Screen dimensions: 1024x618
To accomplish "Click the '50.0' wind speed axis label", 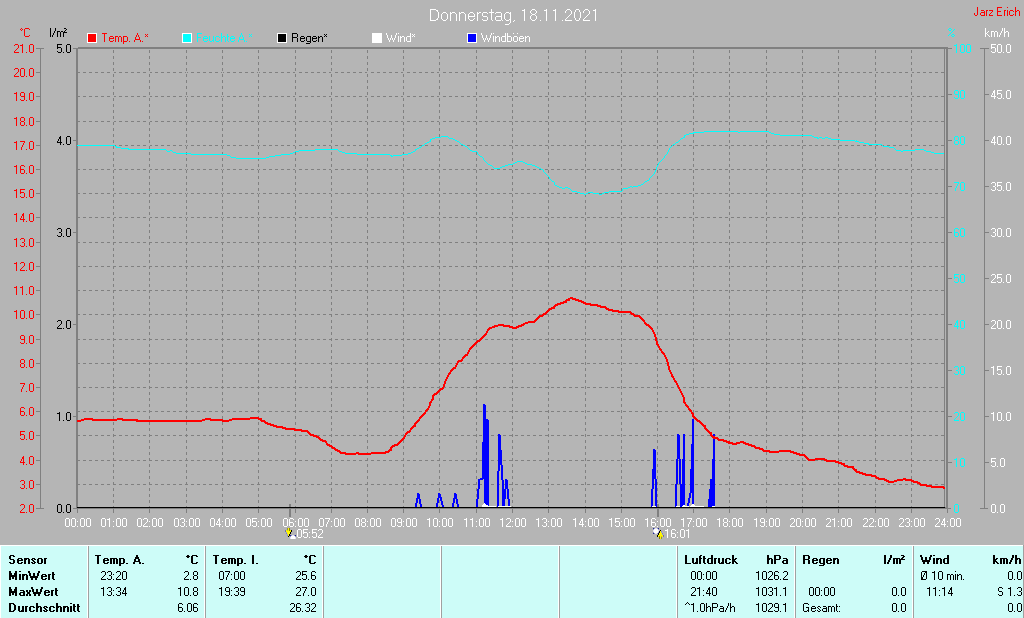I will pos(1000,48).
